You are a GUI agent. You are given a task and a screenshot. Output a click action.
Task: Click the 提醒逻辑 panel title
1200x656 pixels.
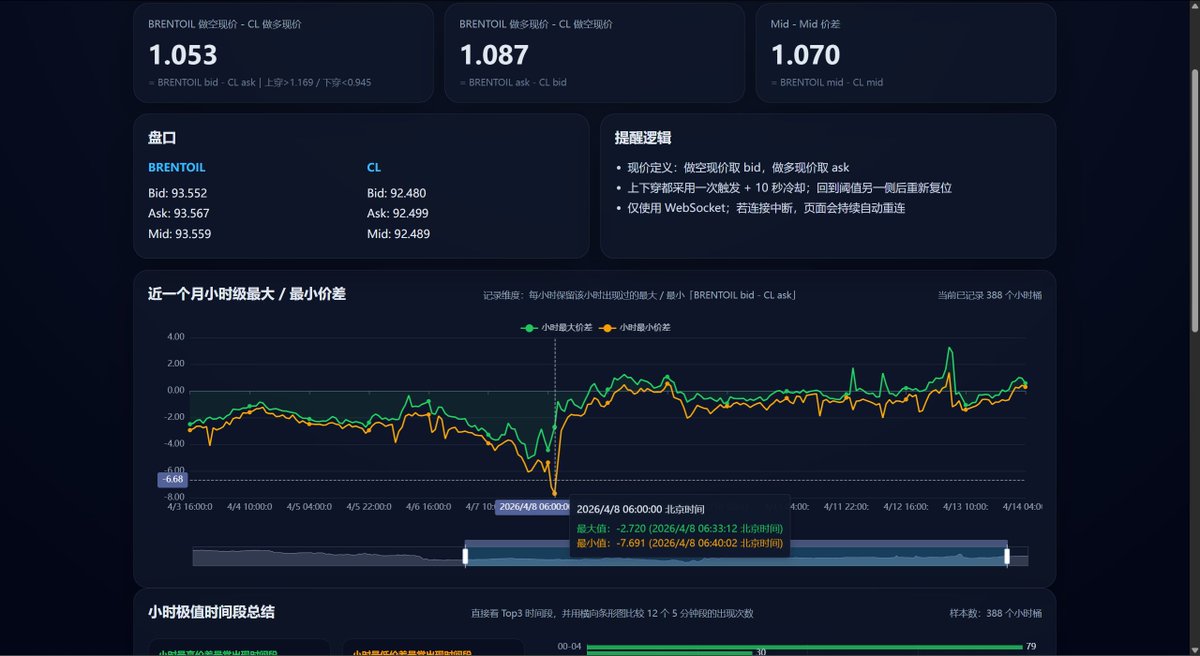point(643,138)
